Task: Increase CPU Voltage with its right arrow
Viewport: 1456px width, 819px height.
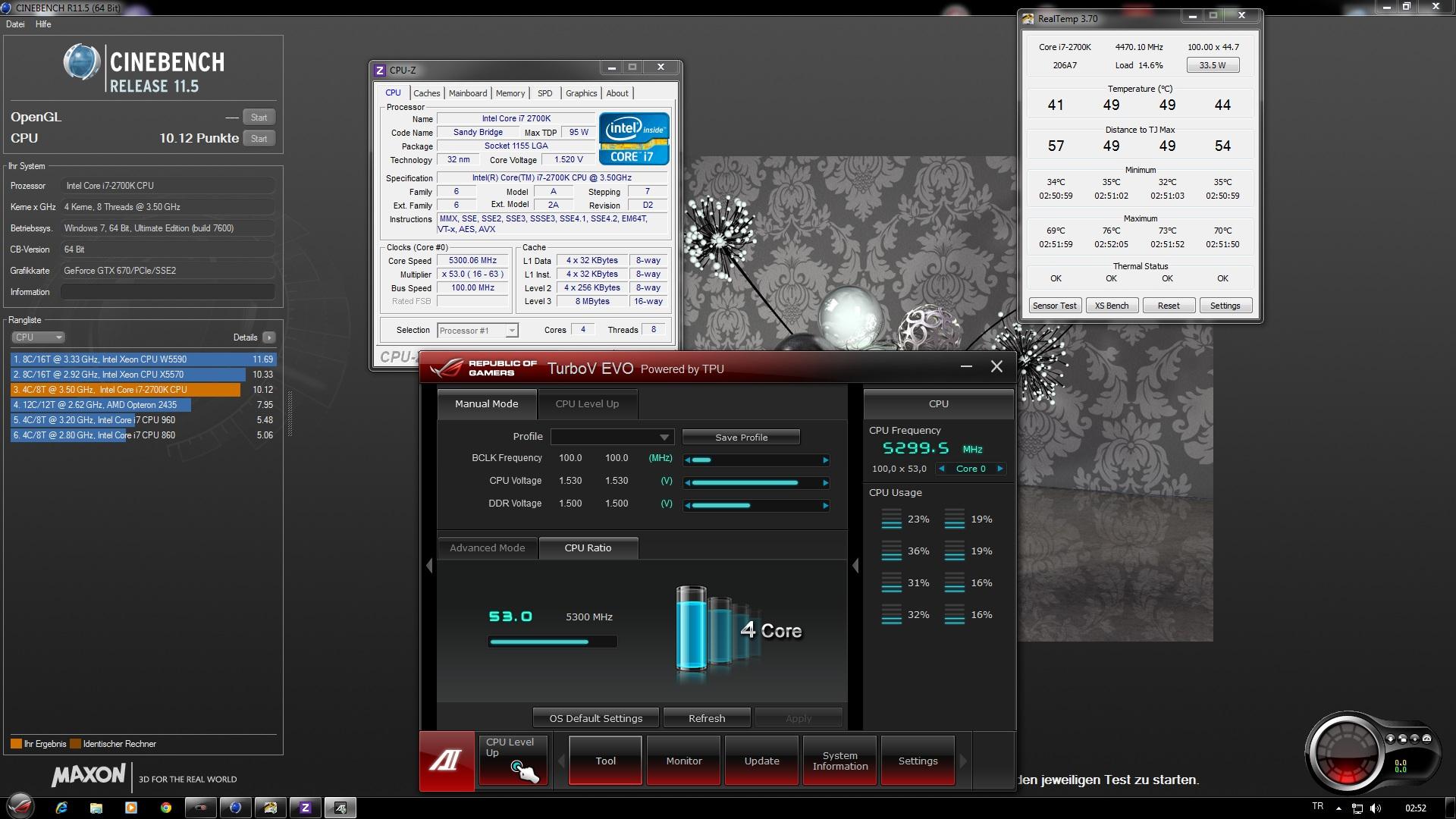Action: click(x=826, y=482)
